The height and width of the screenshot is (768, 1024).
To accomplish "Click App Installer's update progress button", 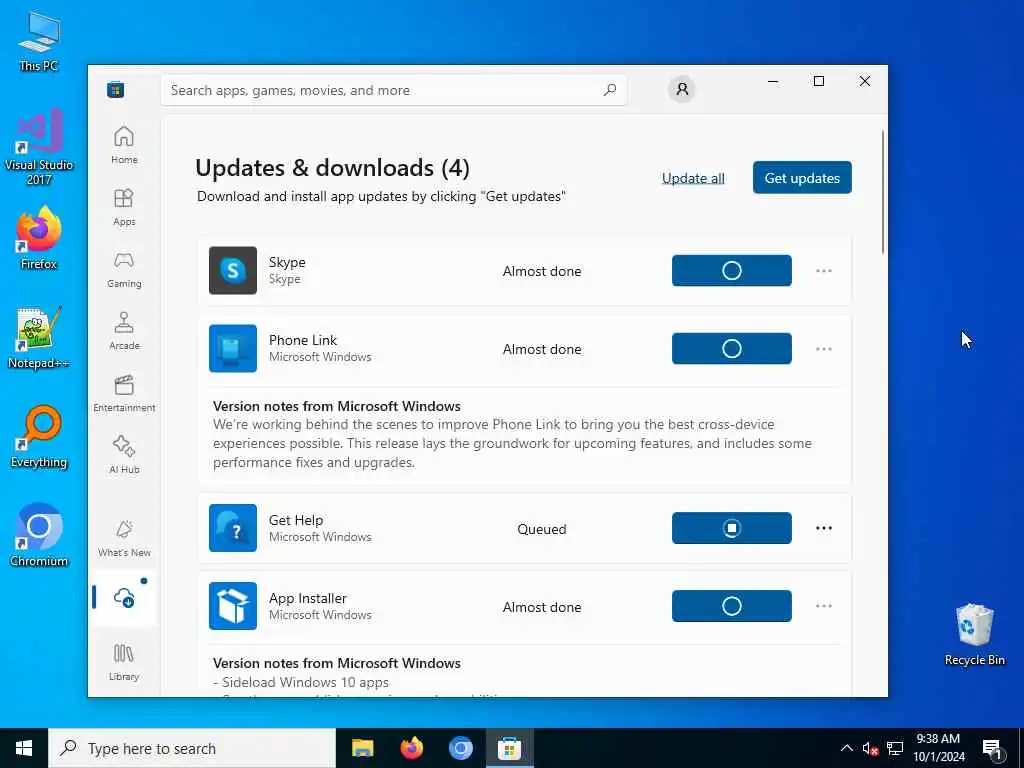I will coord(731,606).
